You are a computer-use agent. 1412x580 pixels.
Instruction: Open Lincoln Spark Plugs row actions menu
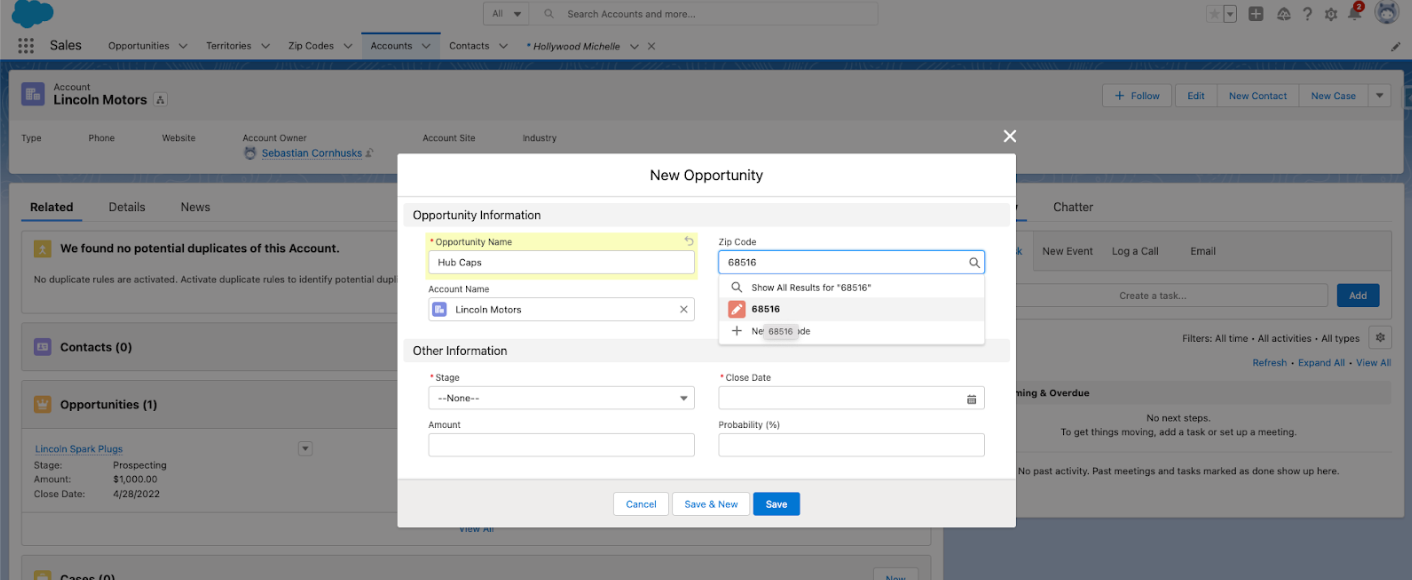(x=306, y=449)
